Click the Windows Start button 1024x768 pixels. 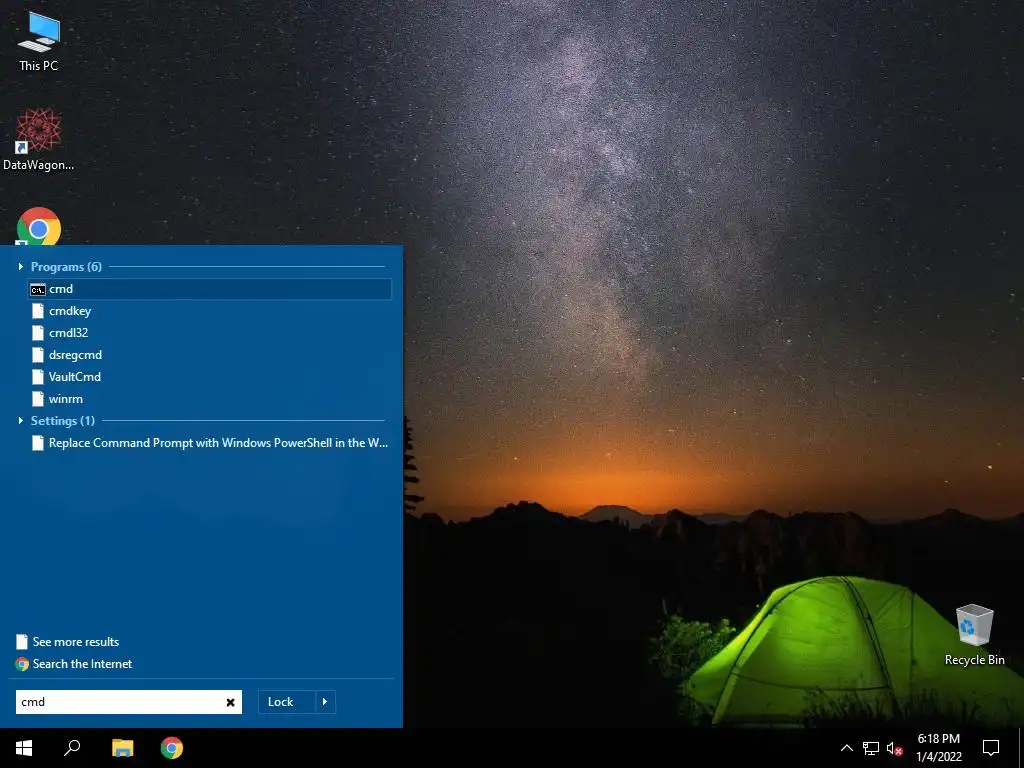point(24,748)
